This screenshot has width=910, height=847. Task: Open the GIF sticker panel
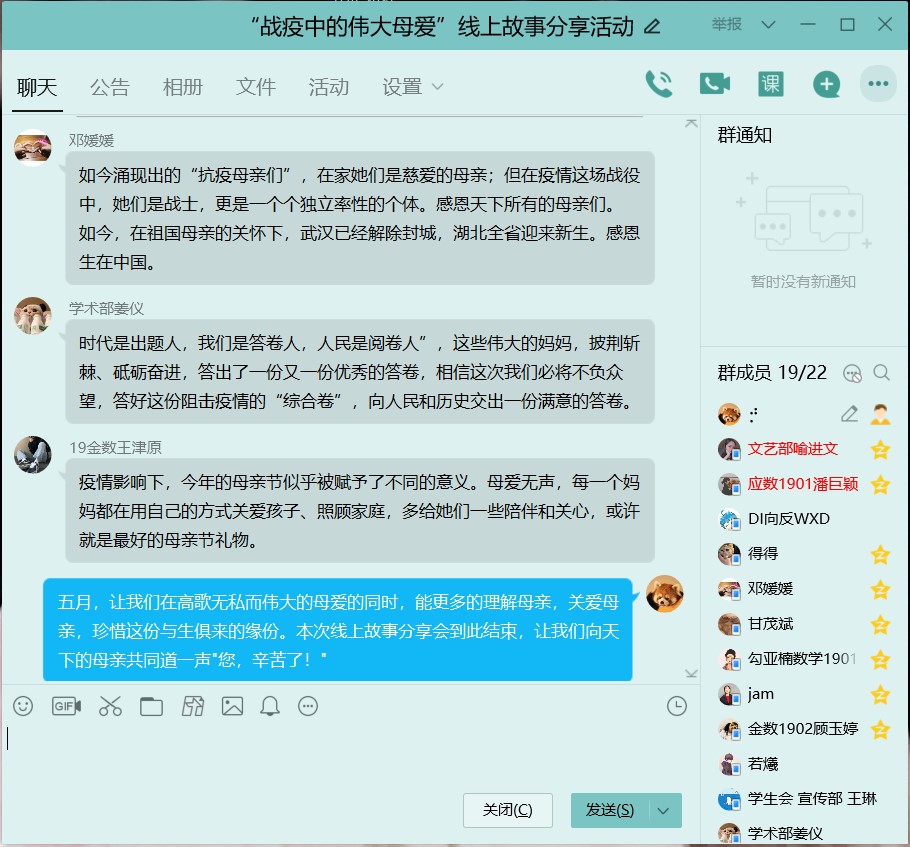coord(66,707)
